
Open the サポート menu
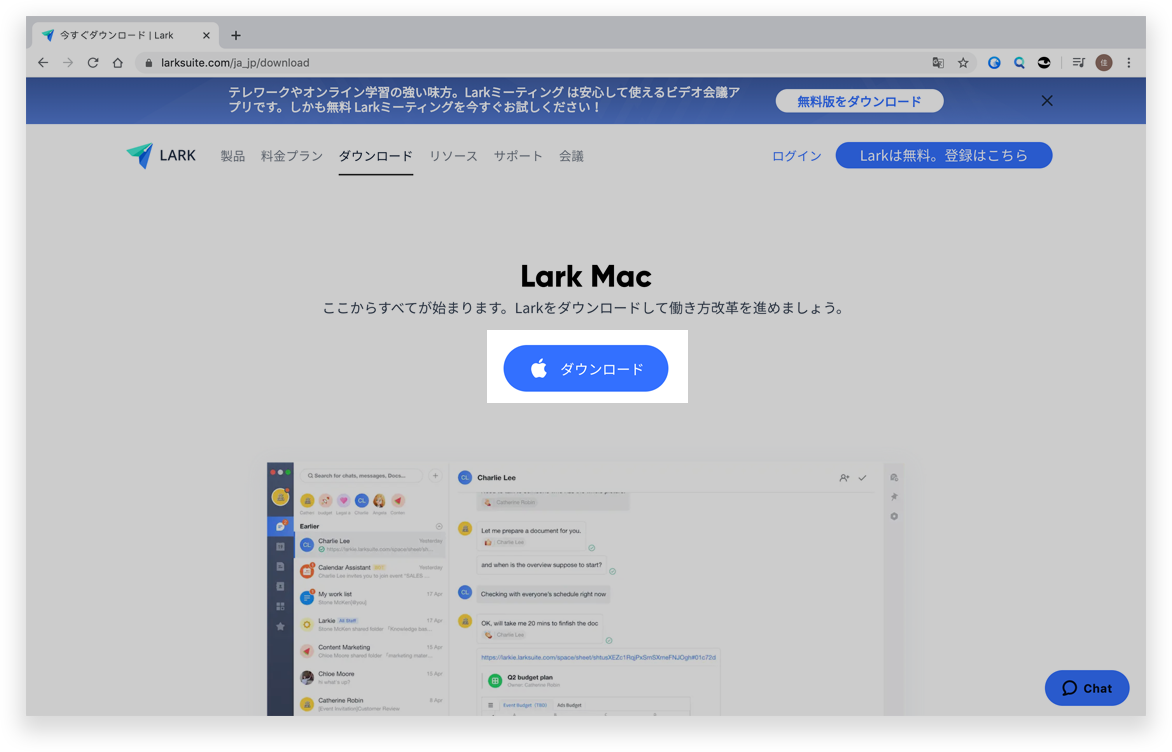[518, 156]
